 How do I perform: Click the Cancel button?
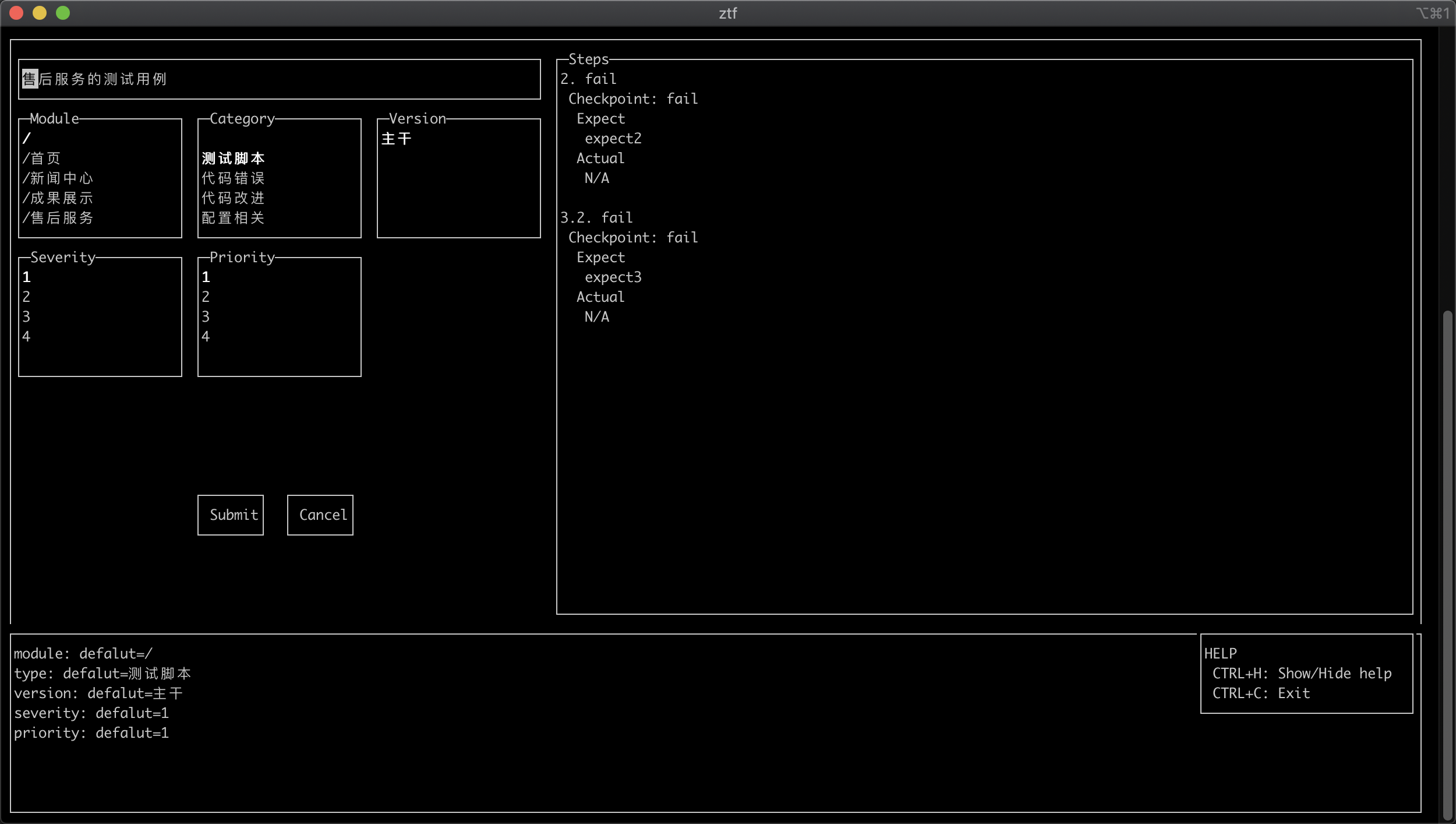(x=320, y=515)
